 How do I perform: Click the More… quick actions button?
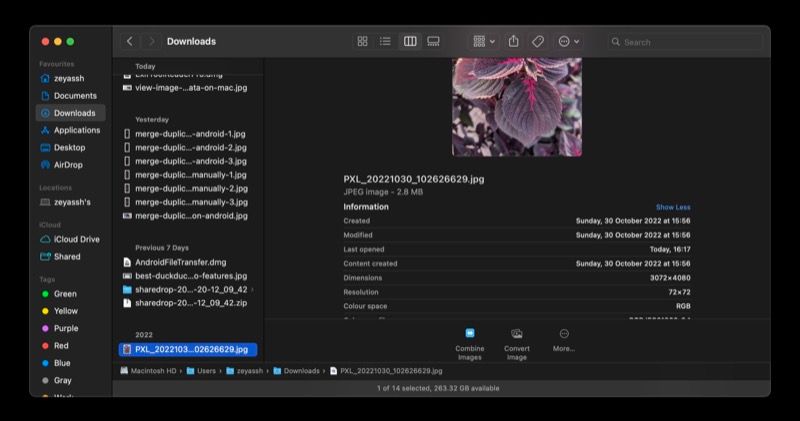[x=564, y=340]
